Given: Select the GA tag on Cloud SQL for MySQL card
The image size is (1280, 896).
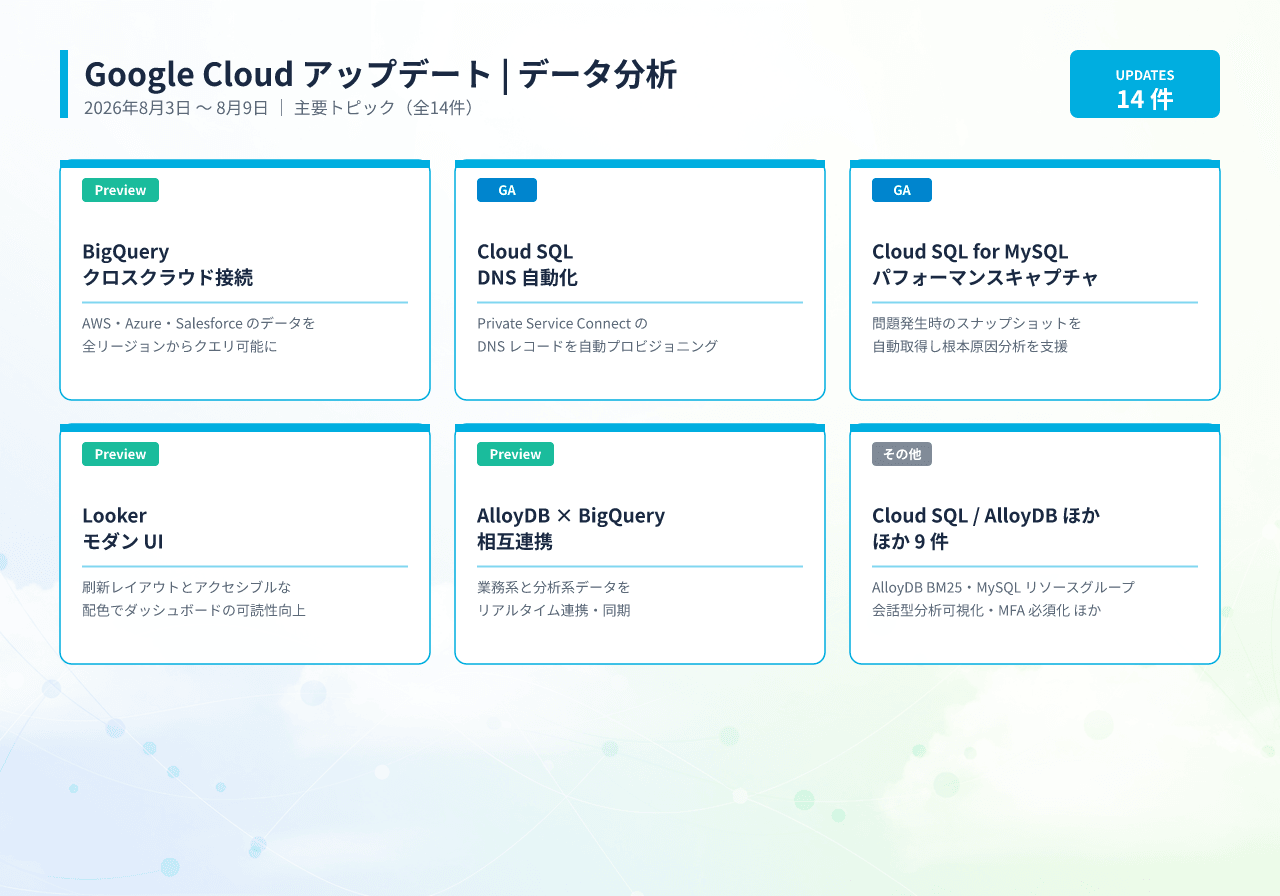Looking at the screenshot, I should pos(902,190).
